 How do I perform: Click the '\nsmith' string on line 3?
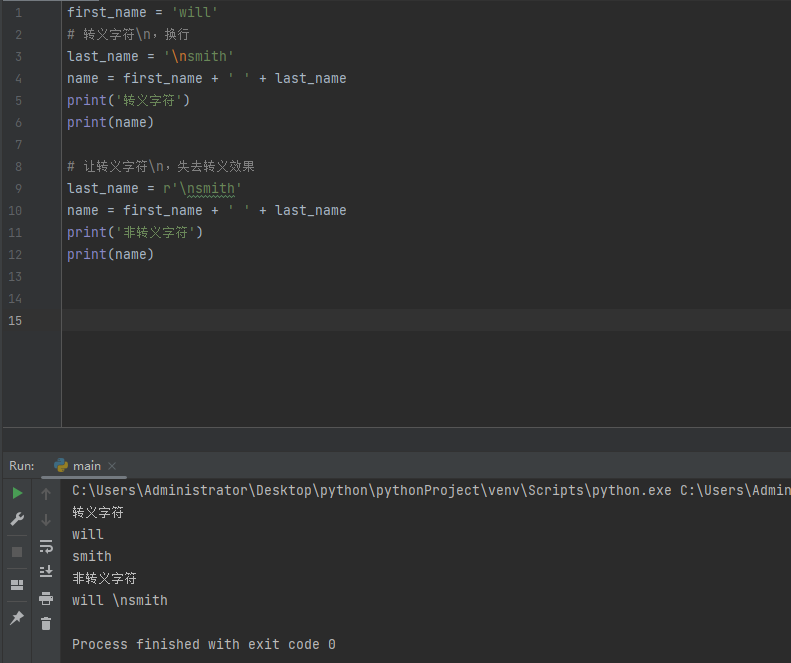[x=199, y=56]
